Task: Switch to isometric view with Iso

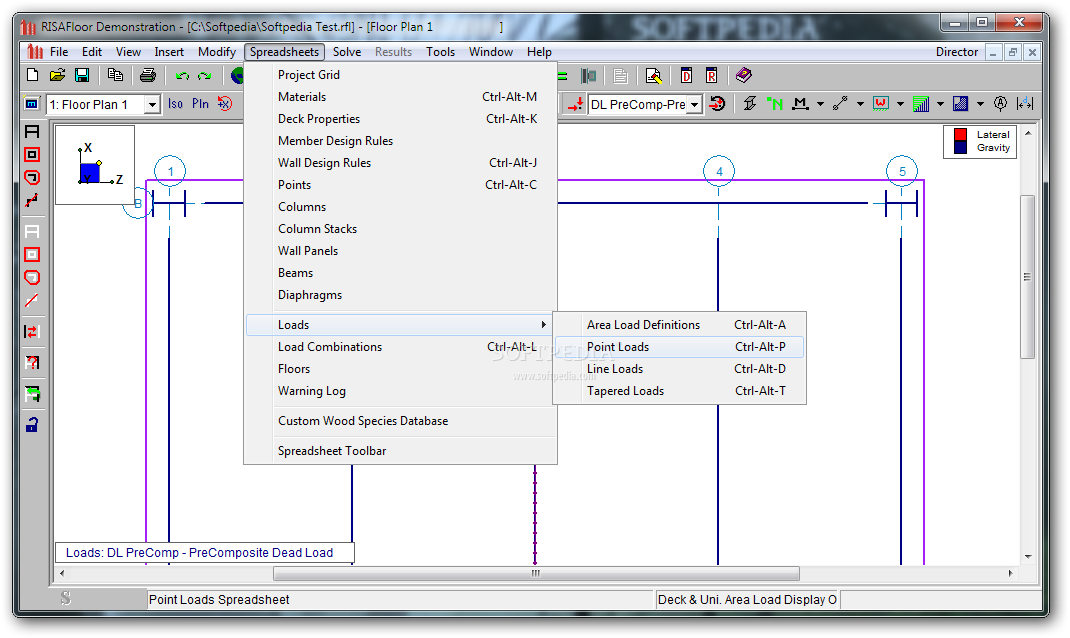Action: click(175, 104)
